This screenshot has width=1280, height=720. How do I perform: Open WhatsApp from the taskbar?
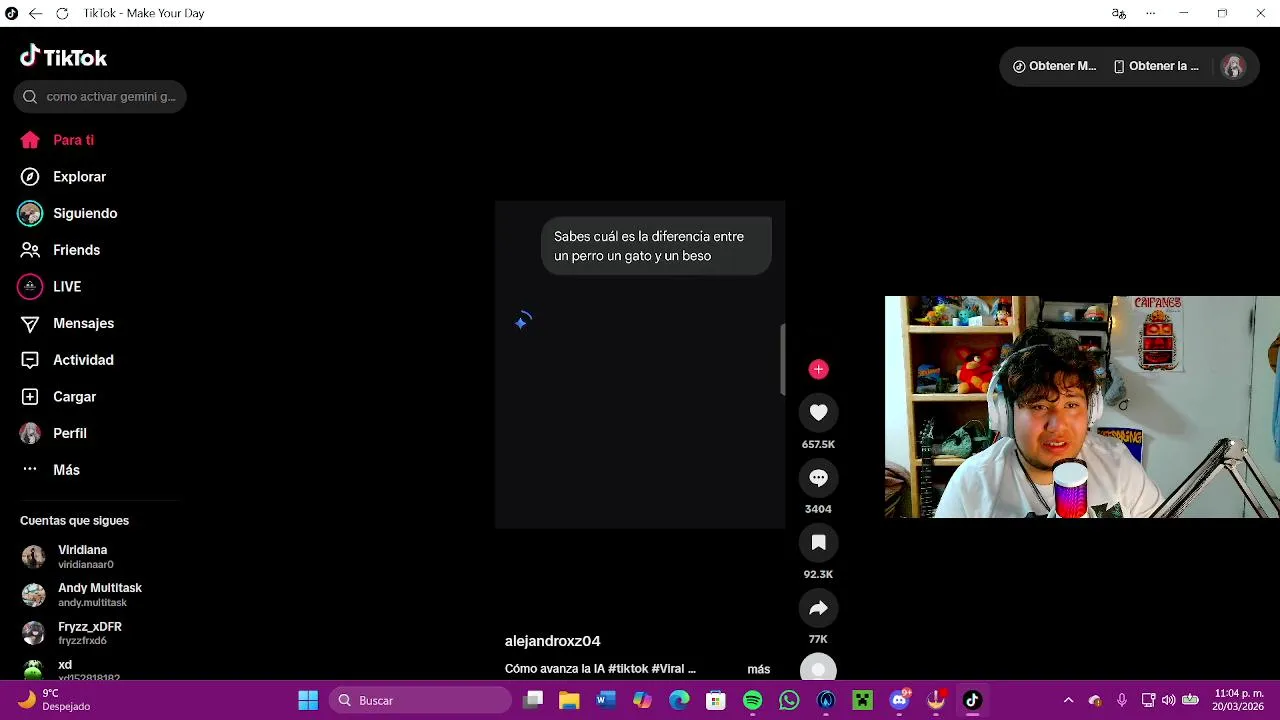click(790, 700)
